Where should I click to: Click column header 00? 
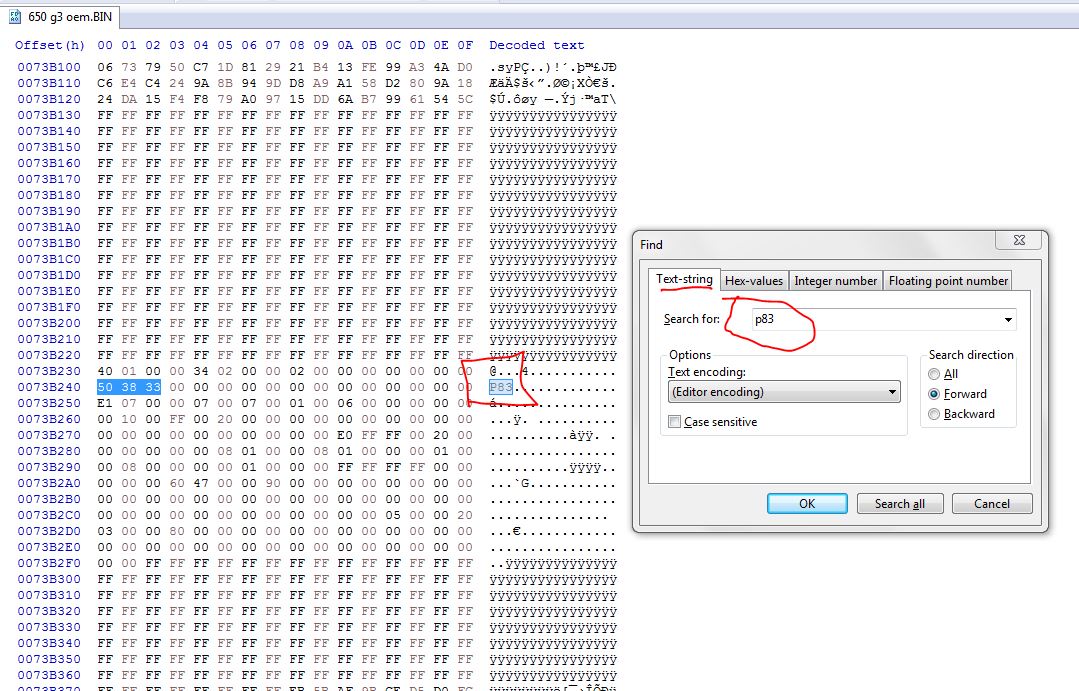tap(105, 45)
